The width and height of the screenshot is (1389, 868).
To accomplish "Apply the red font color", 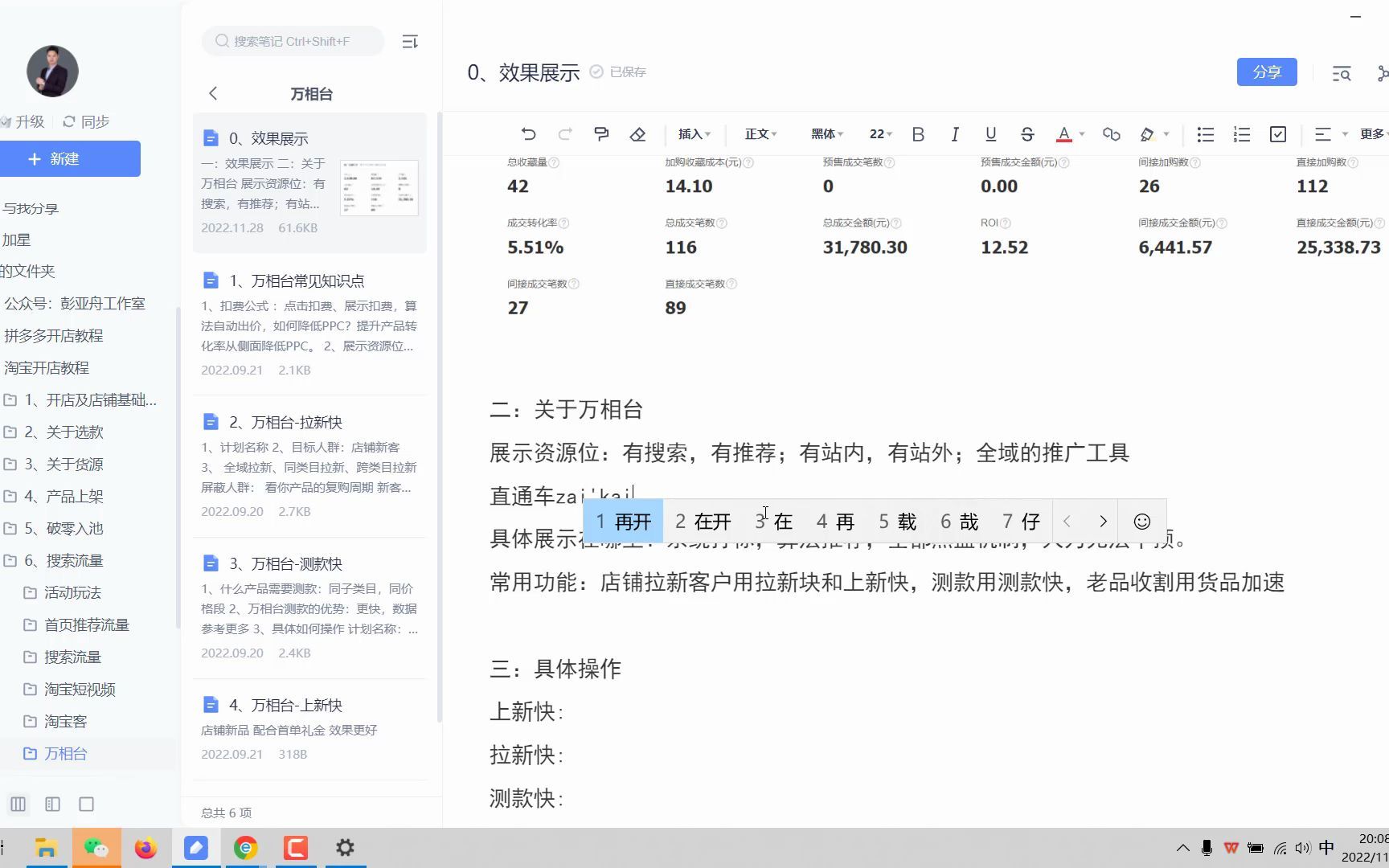I will pos(1063,134).
